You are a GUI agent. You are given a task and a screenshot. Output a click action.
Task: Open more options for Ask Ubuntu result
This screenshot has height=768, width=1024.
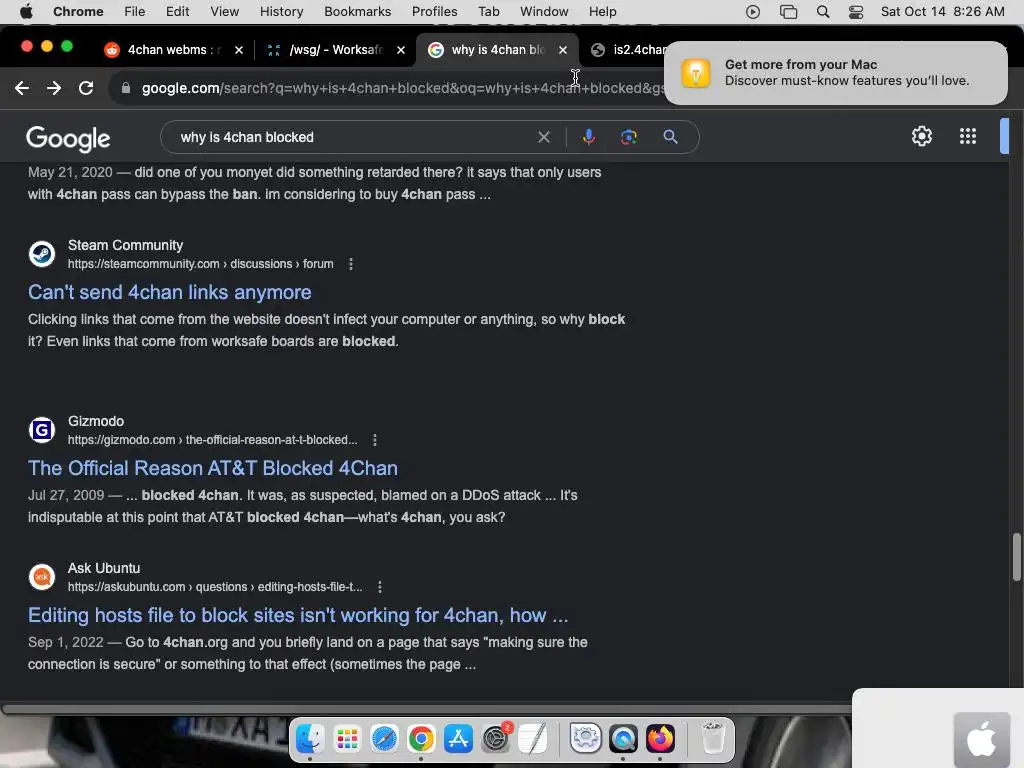(379, 587)
